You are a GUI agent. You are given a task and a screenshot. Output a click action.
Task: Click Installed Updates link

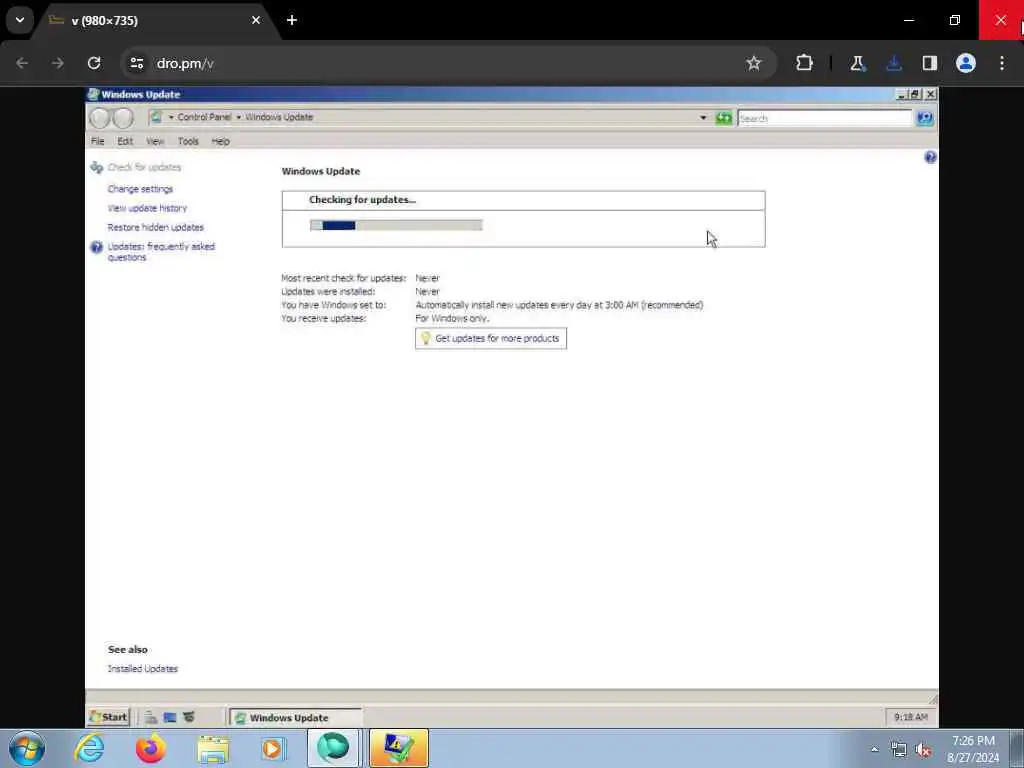coord(142,669)
